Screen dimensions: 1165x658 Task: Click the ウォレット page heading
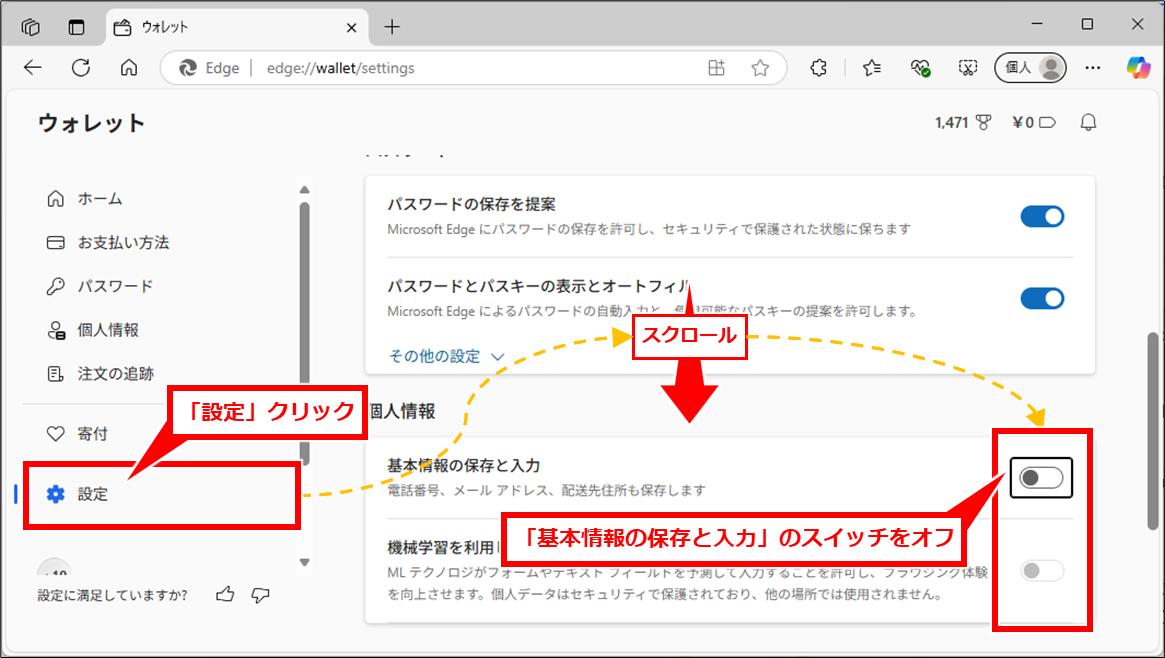[91, 123]
